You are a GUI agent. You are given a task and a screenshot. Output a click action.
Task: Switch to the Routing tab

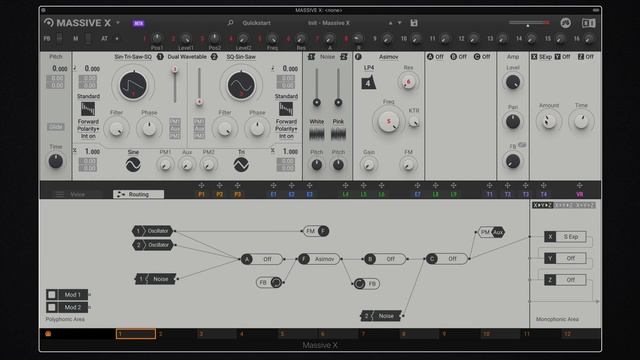point(138,194)
